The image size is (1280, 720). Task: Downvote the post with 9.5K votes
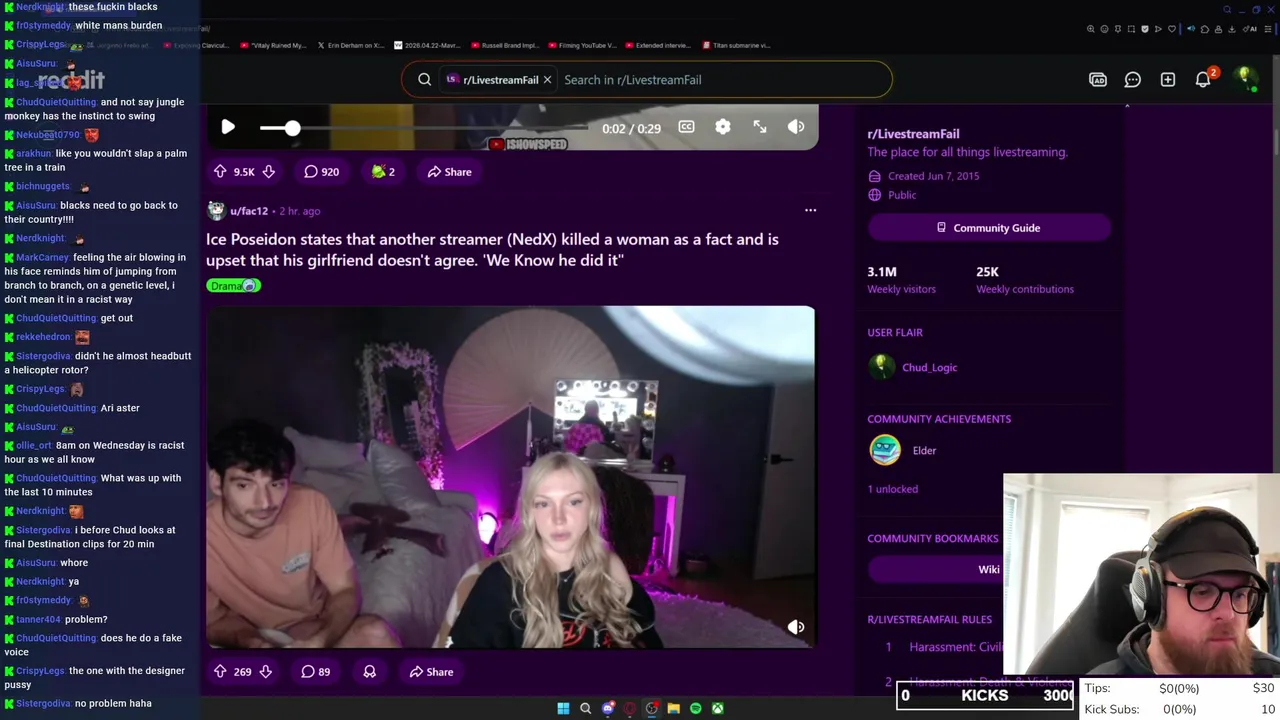pyautogui.click(x=268, y=172)
